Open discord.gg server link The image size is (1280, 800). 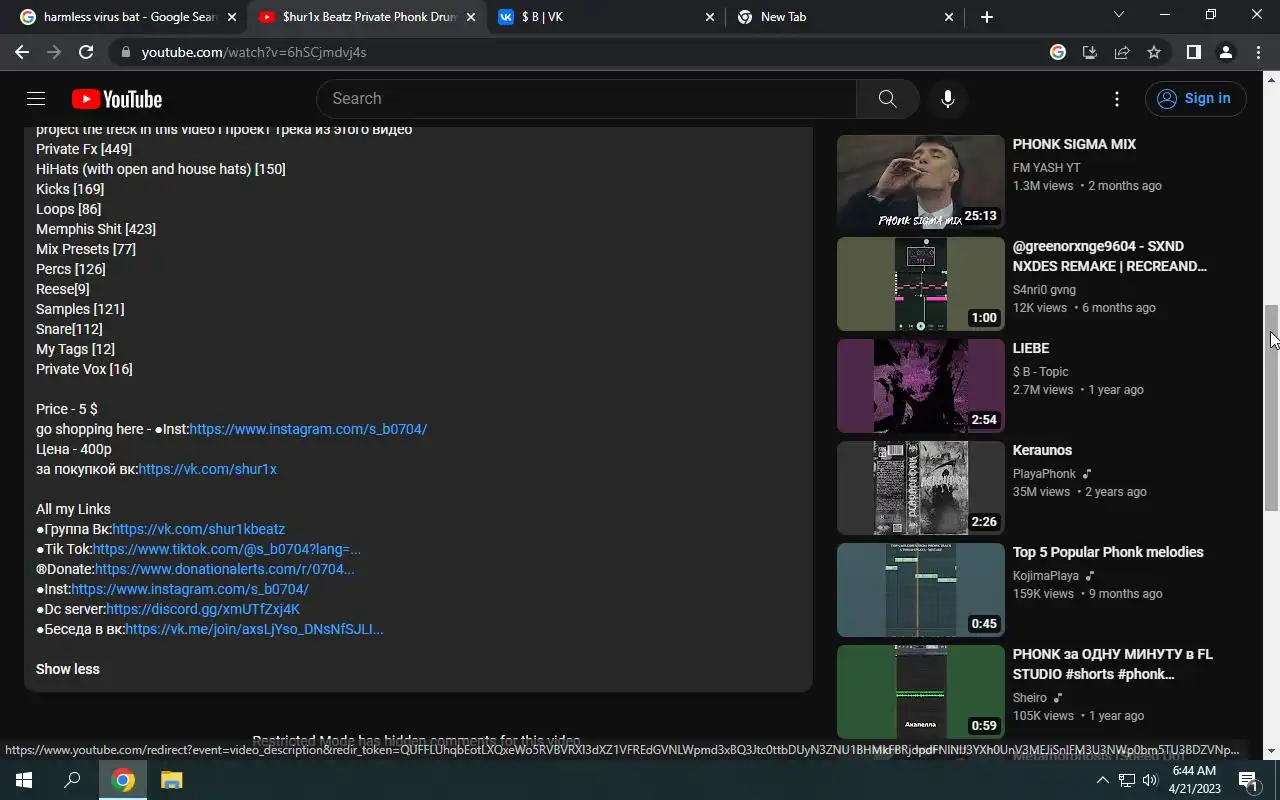click(x=203, y=609)
